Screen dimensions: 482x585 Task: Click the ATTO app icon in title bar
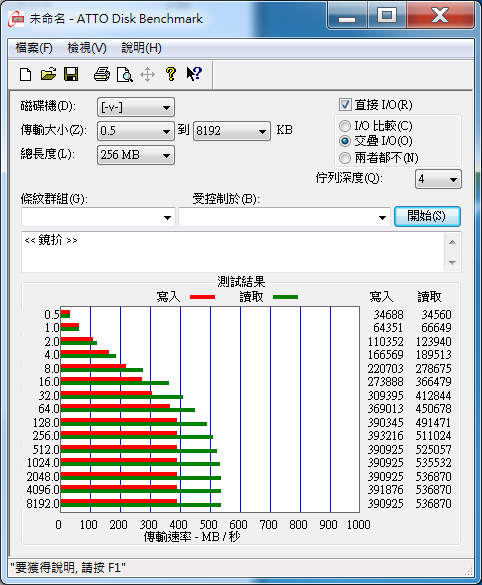coord(16,19)
